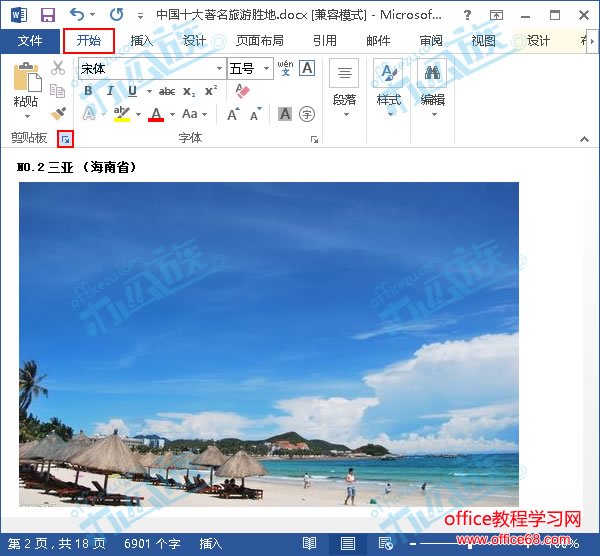
Task: Open the 页面布局 tab
Action: click(x=260, y=41)
